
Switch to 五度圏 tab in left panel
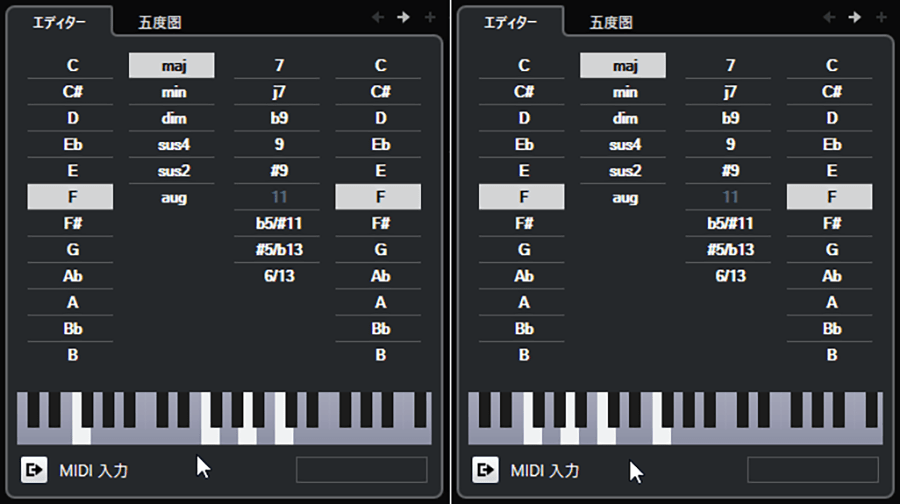point(160,22)
